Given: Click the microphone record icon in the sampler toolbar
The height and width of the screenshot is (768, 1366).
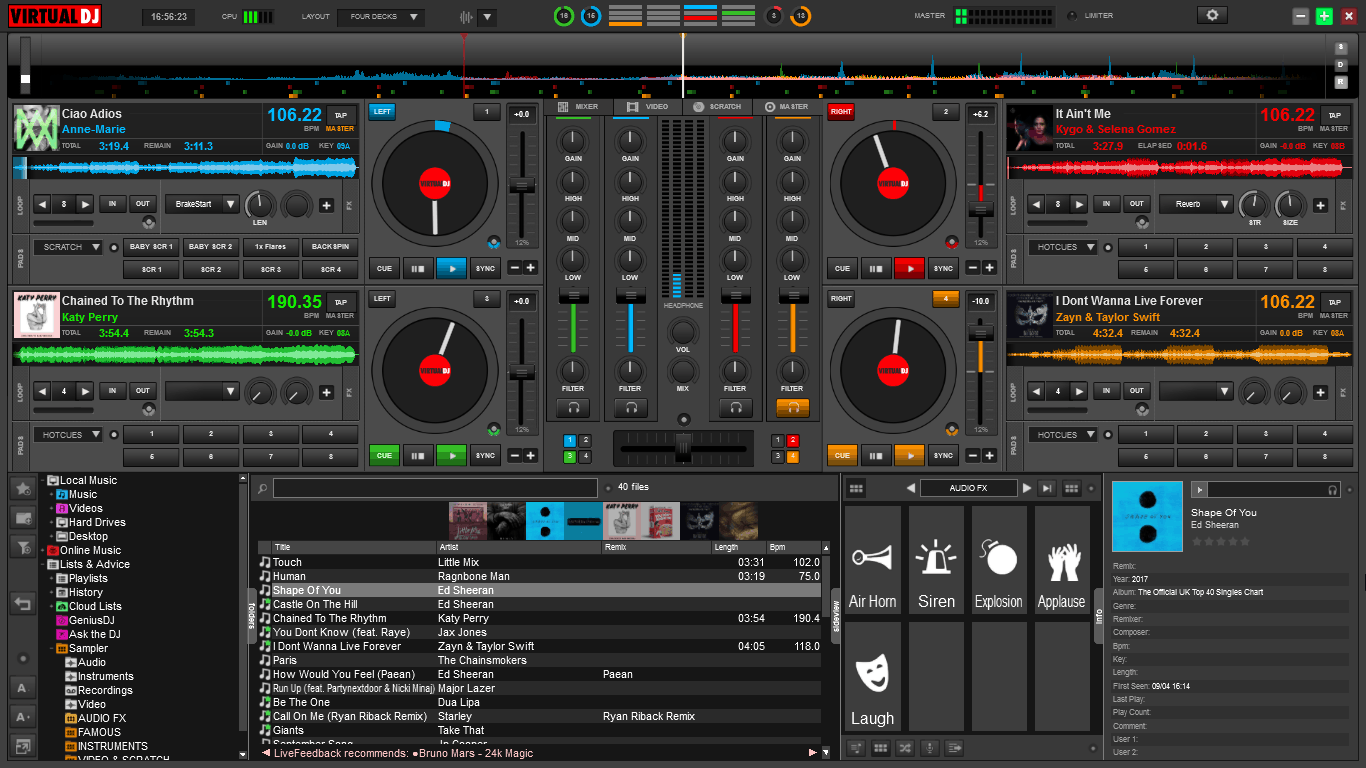Looking at the screenshot, I should [x=930, y=748].
